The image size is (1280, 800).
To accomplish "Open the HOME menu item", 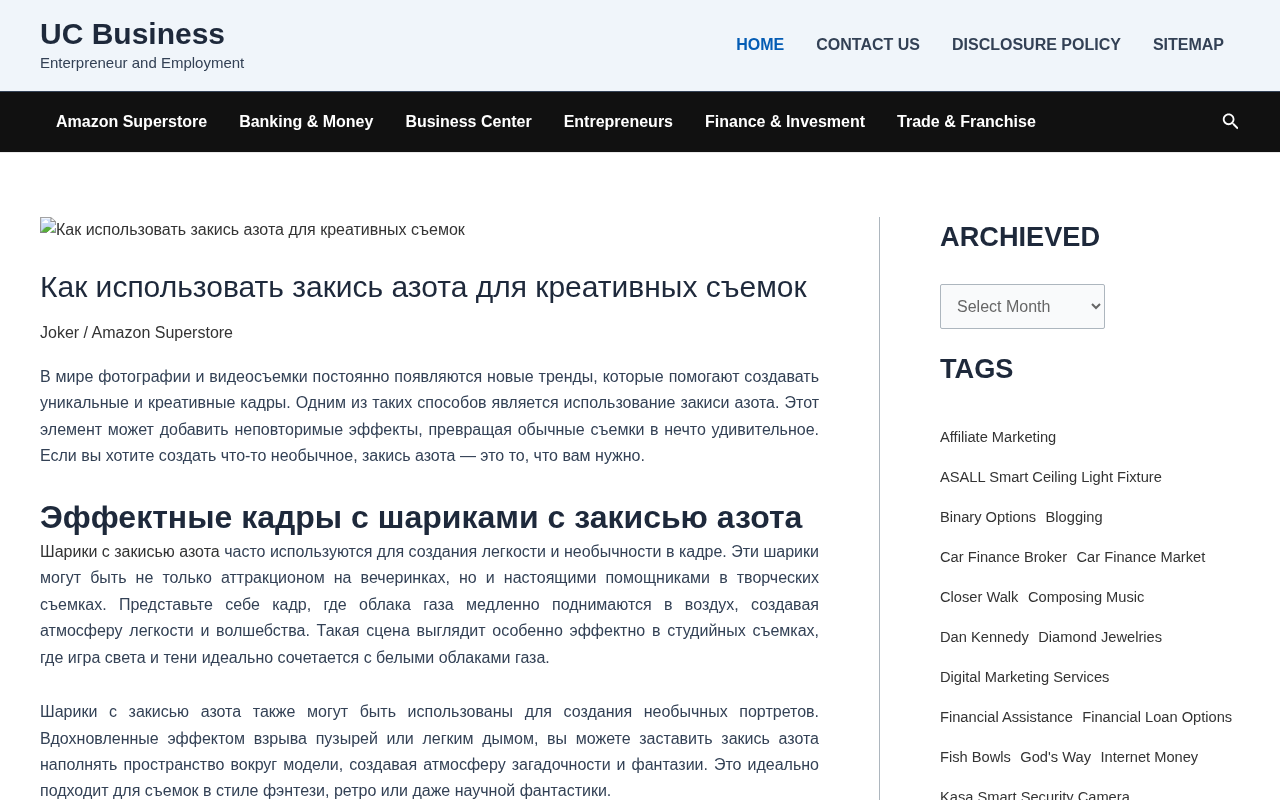I will pyautogui.click(x=760, y=45).
